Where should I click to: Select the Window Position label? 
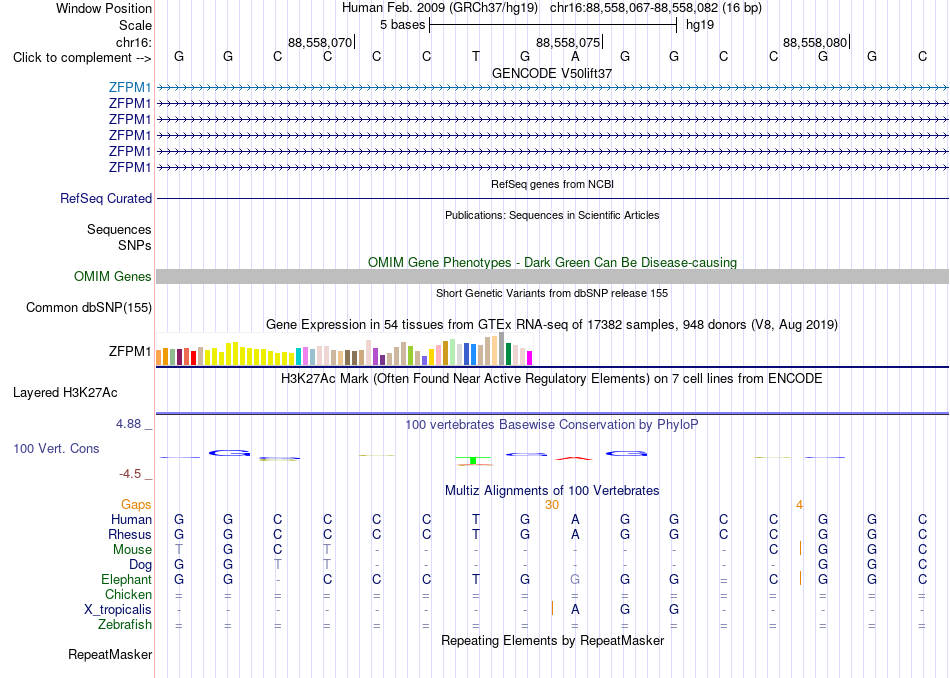pos(104,8)
